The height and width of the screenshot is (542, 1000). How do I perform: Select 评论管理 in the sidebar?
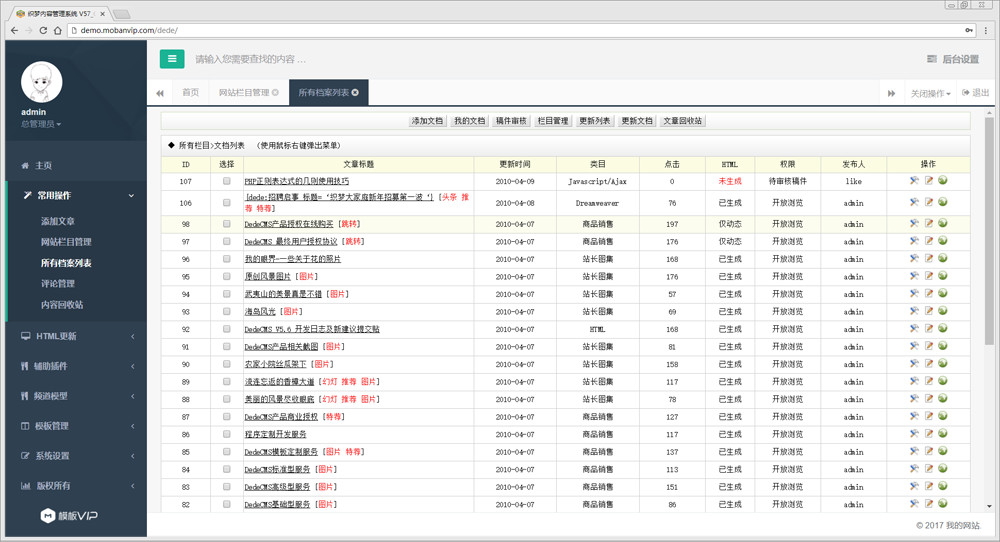57,284
